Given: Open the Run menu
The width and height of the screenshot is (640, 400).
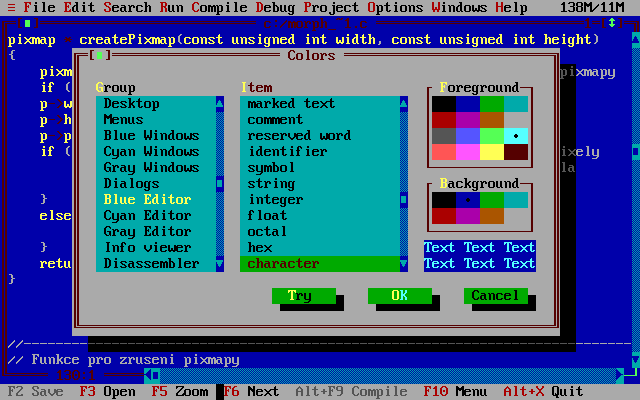Looking at the screenshot, I should coord(171,7).
